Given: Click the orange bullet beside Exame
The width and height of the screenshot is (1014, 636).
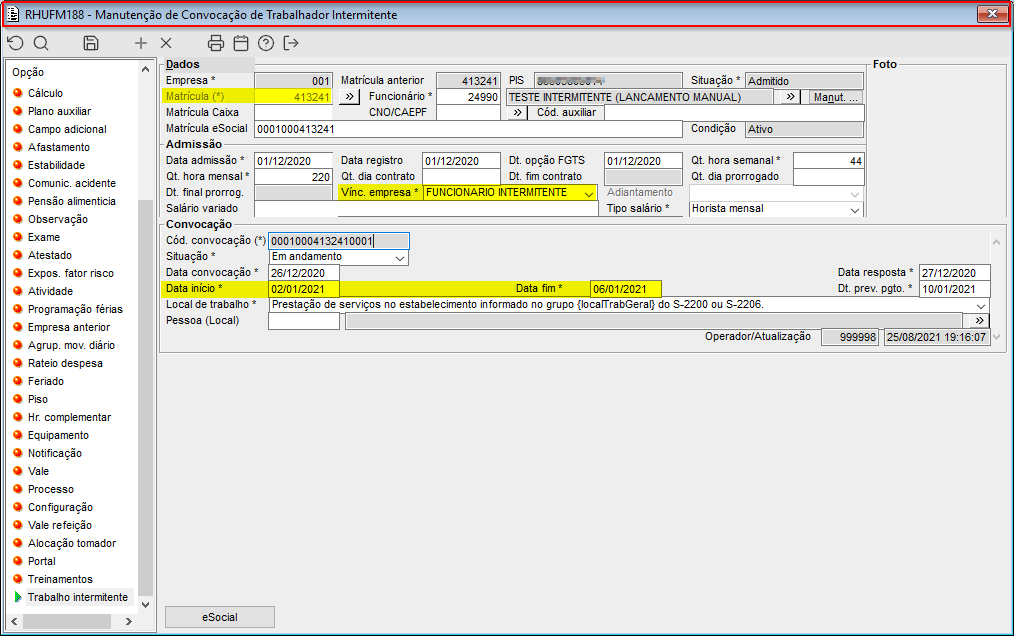Looking at the screenshot, I should pos(18,237).
